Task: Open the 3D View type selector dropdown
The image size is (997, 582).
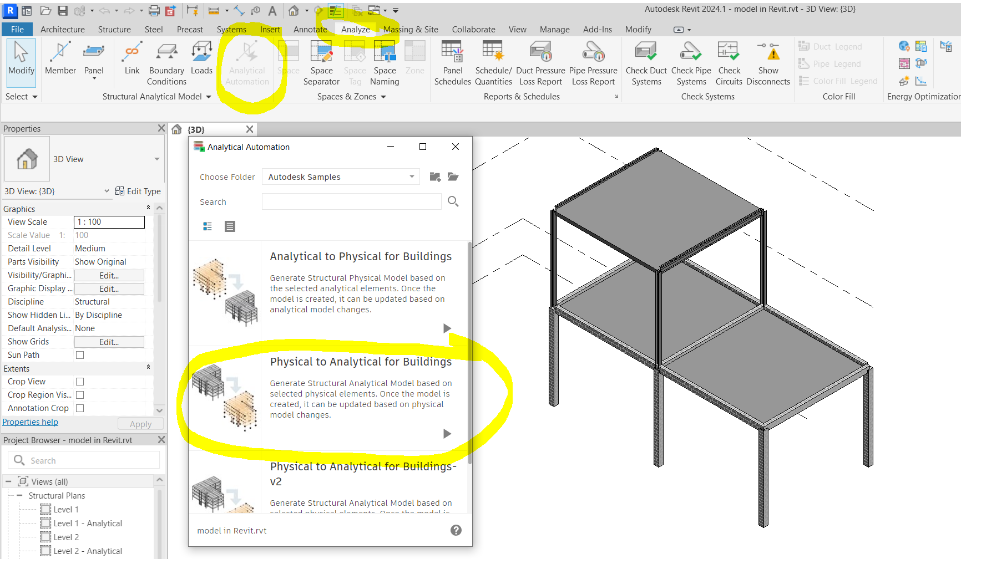Action: [x=156, y=159]
